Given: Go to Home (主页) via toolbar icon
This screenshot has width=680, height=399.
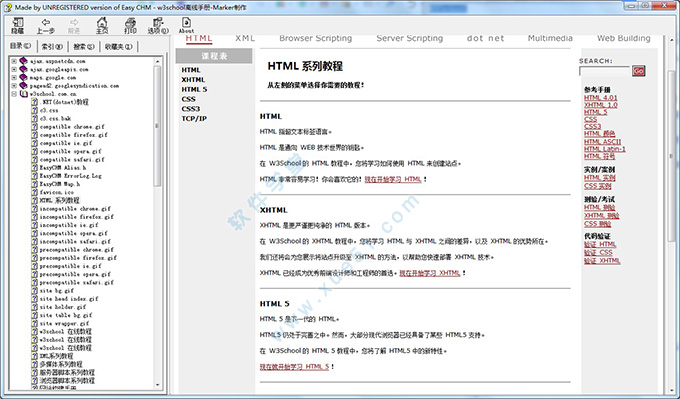Looking at the screenshot, I should pyautogui.click(x=102, y=23).
